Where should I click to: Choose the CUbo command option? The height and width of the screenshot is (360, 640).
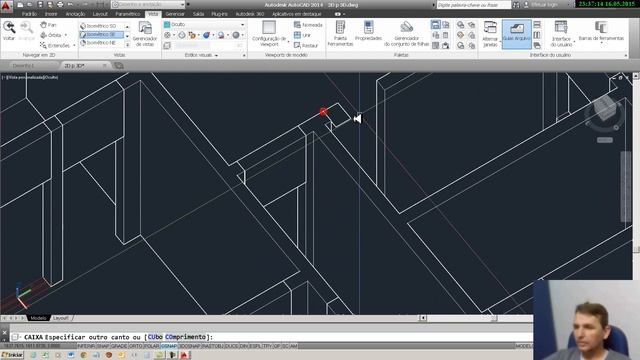tap(155, 337)
